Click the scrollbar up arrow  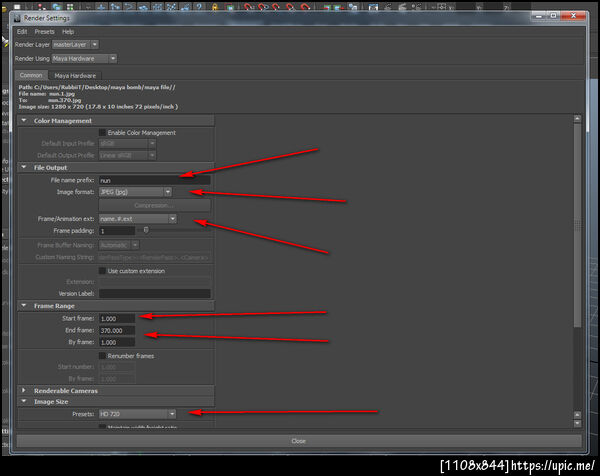tap(577, 119)
